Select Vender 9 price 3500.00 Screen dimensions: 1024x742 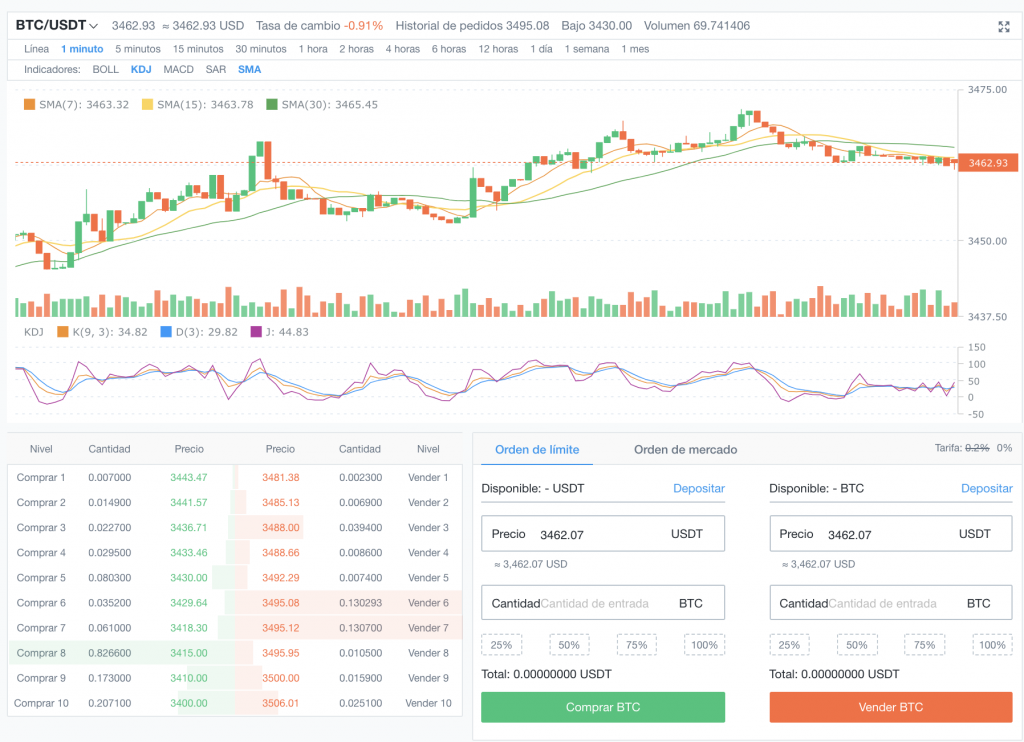click(281, 678)
